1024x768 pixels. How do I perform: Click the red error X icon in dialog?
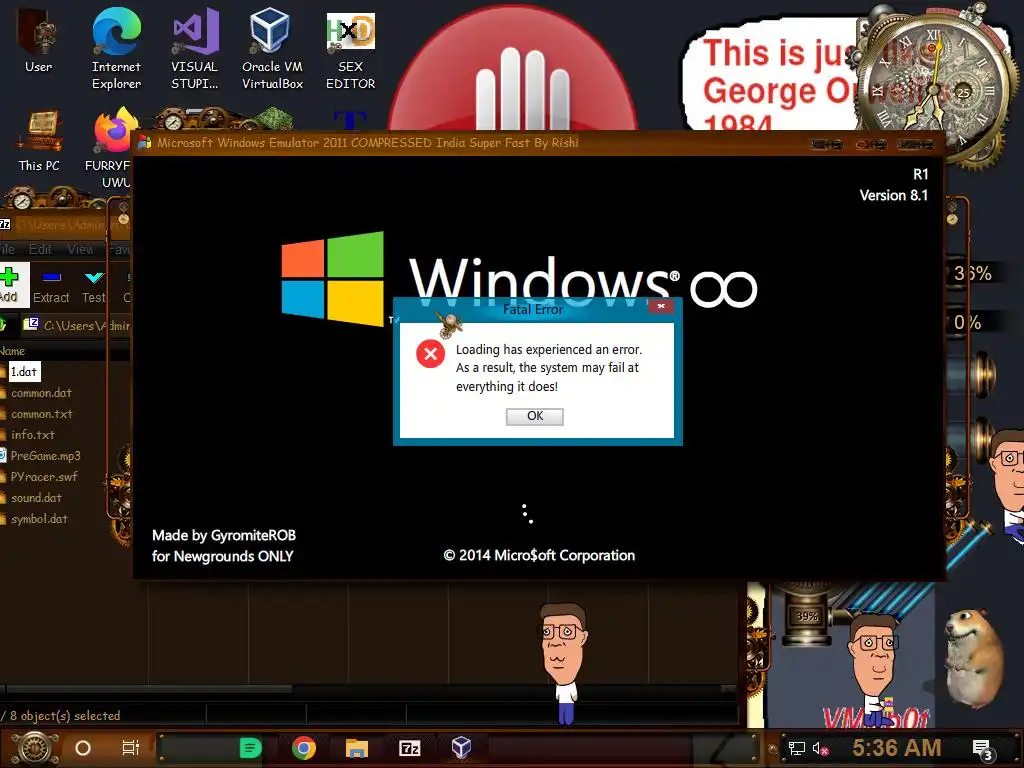[430, 354]
